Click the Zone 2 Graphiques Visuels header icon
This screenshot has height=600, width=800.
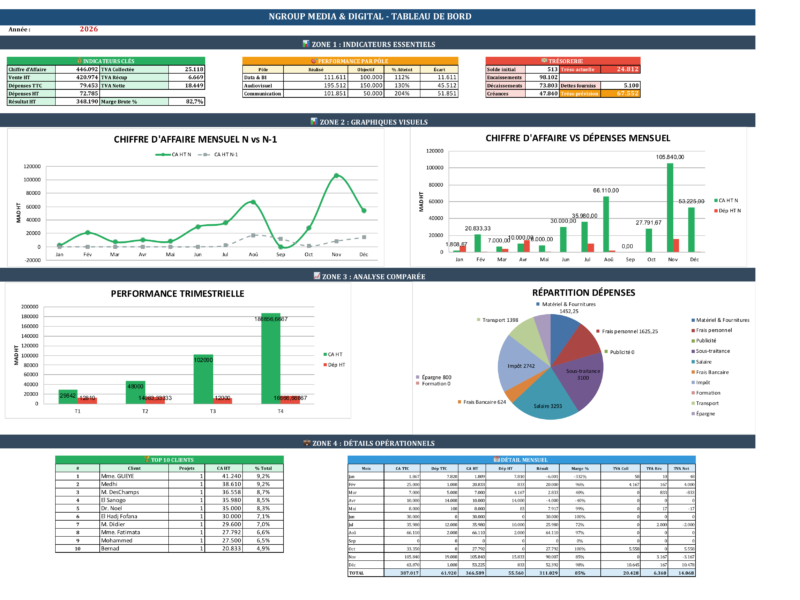pyautogui.click(x=314, y=121)
